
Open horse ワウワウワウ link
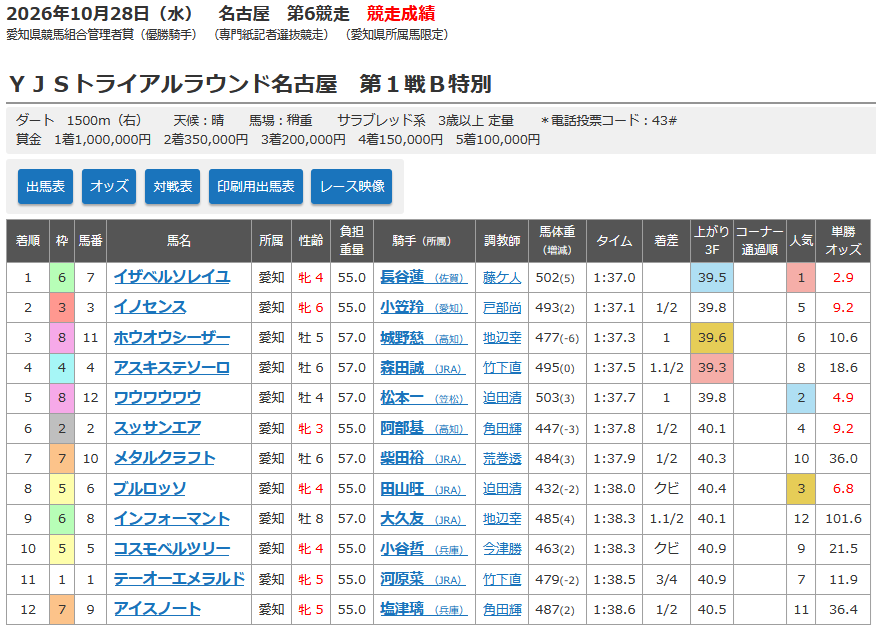pyautogui.click(x=158, y=398)
